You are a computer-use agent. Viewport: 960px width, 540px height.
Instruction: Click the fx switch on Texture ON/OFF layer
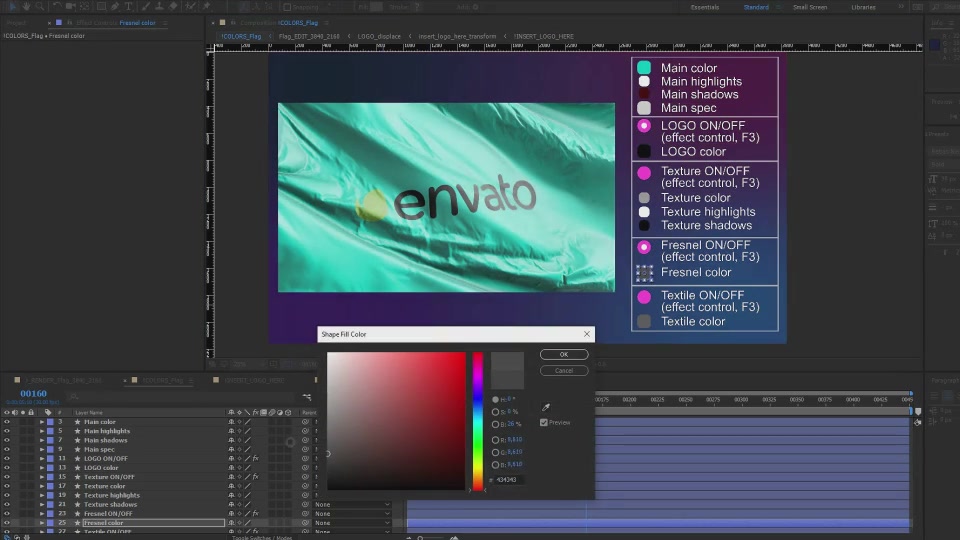[255, 477]
